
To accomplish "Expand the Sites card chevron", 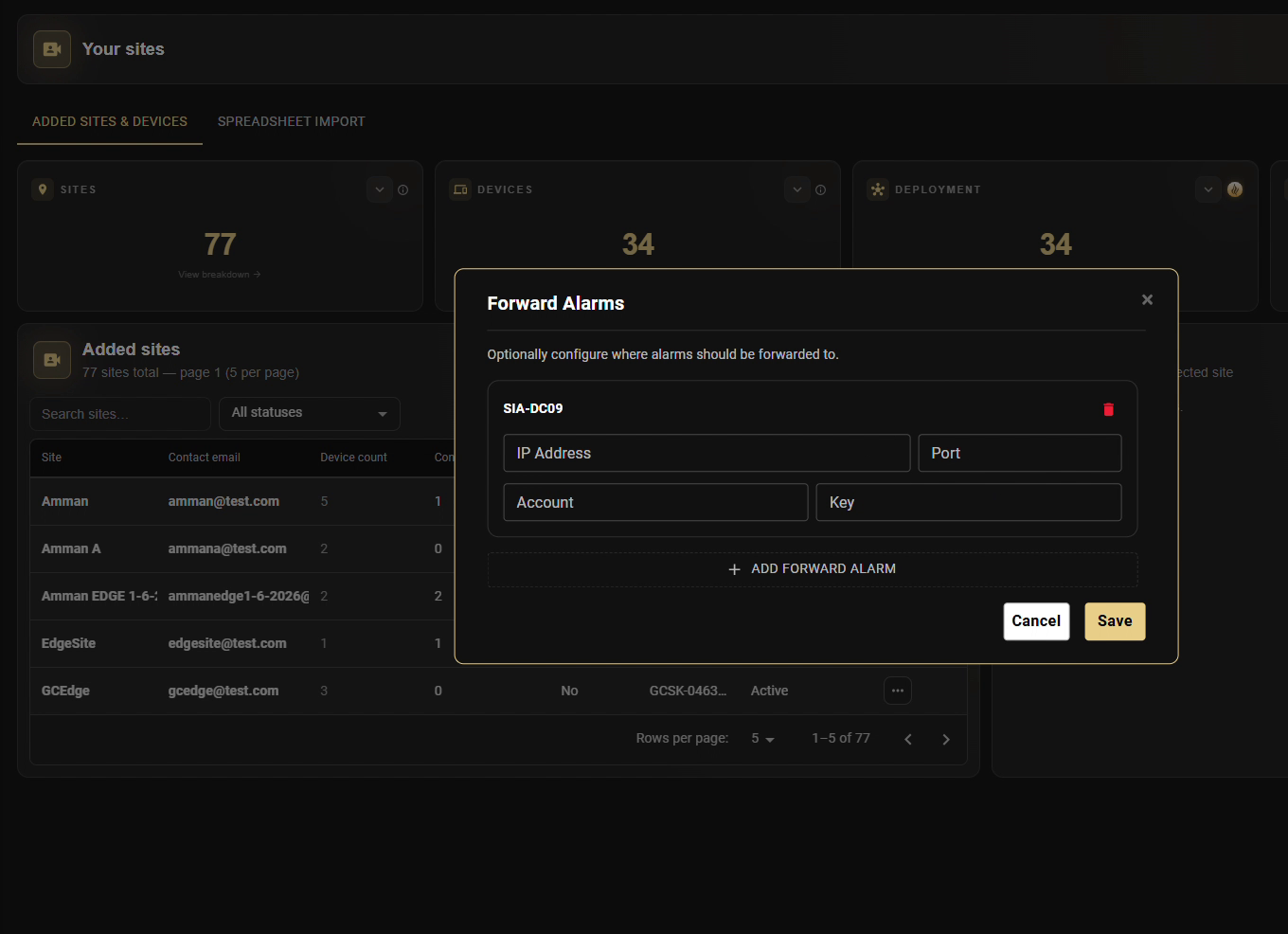I will [x=380, y=189].
